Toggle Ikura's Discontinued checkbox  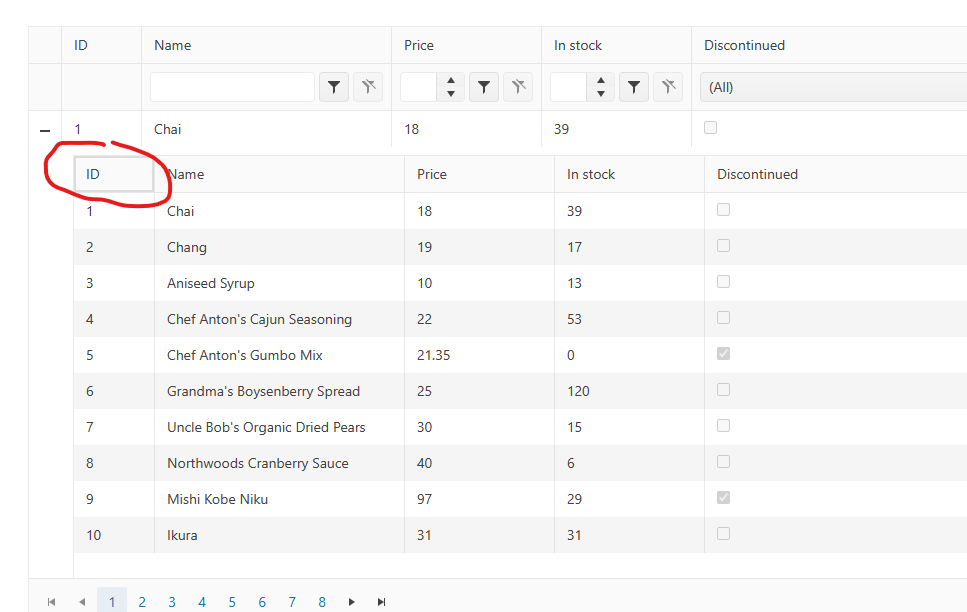point(723,533)
